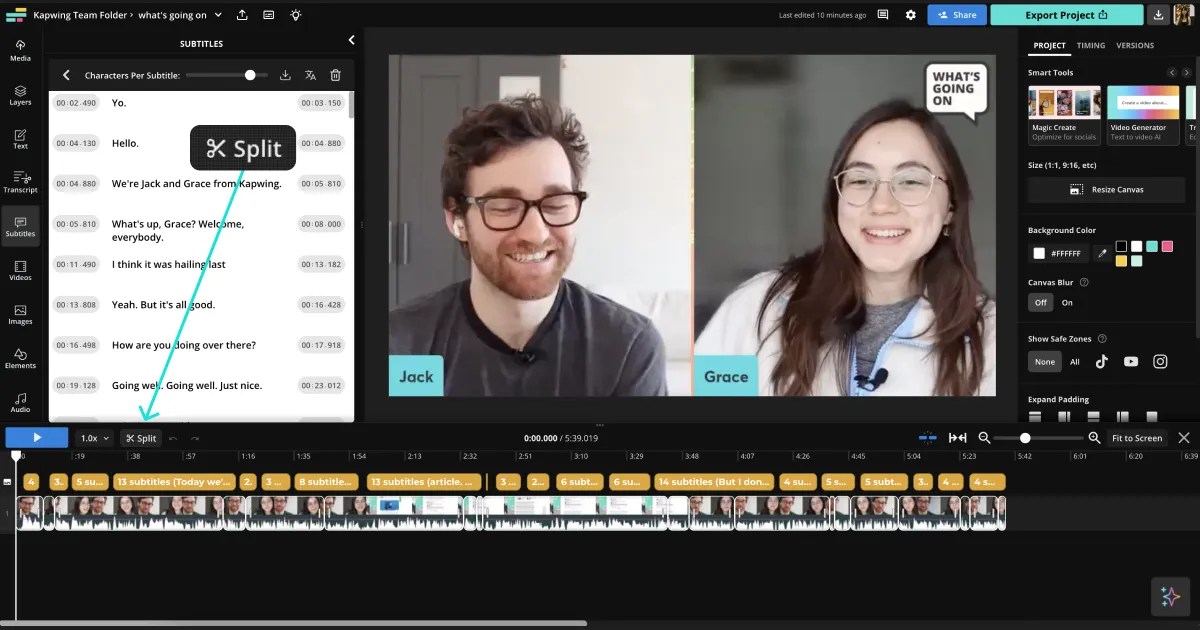The width and height of the screenshot is (1200, 630).
Task: Open the project title dropdown arrow
Action: tap(216, 15)
